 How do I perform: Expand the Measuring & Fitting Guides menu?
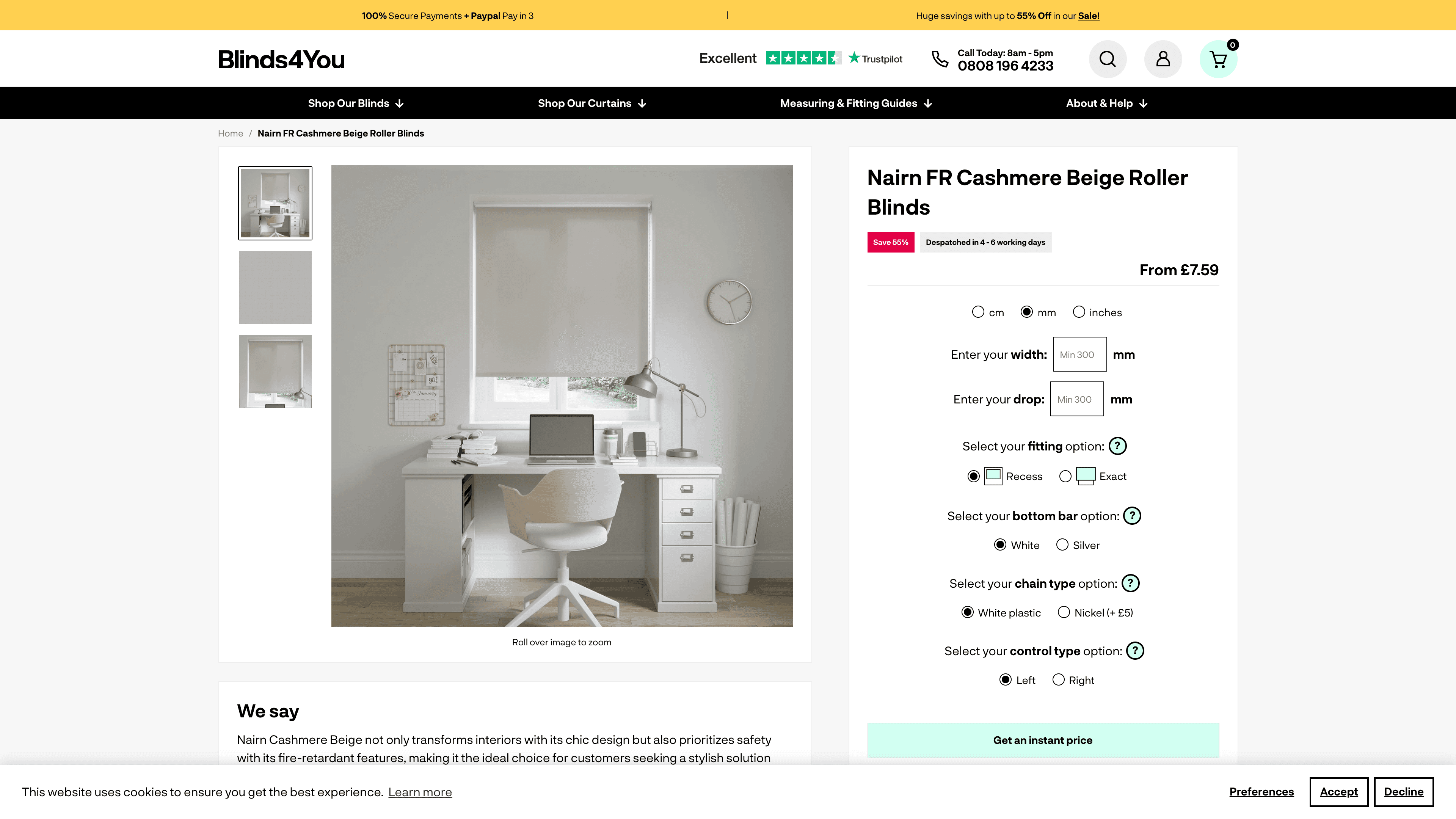click(x=856, y=104)
